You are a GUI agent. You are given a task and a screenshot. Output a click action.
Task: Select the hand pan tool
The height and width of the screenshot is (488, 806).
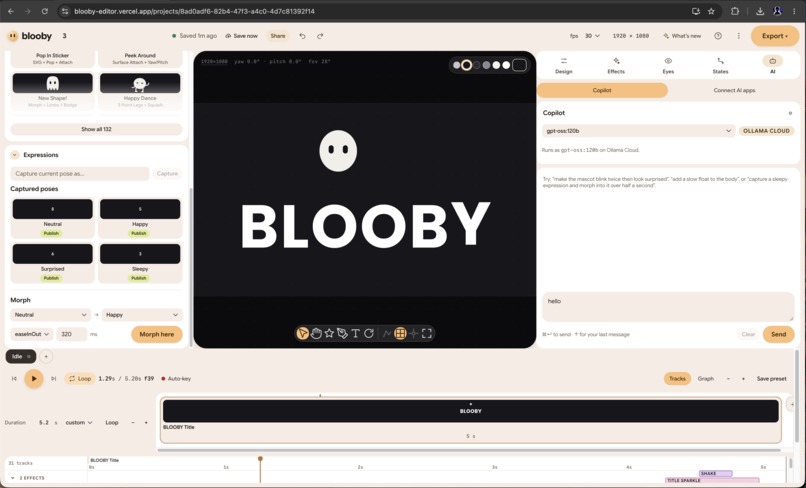[x=316, y=333]
